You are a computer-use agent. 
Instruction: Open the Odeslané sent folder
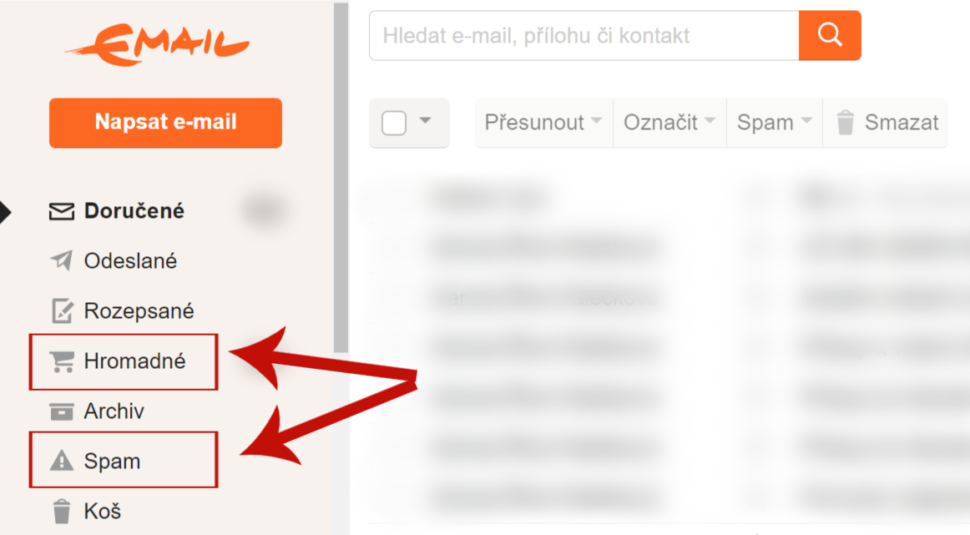pyautogui.click(x=131, y=261)
